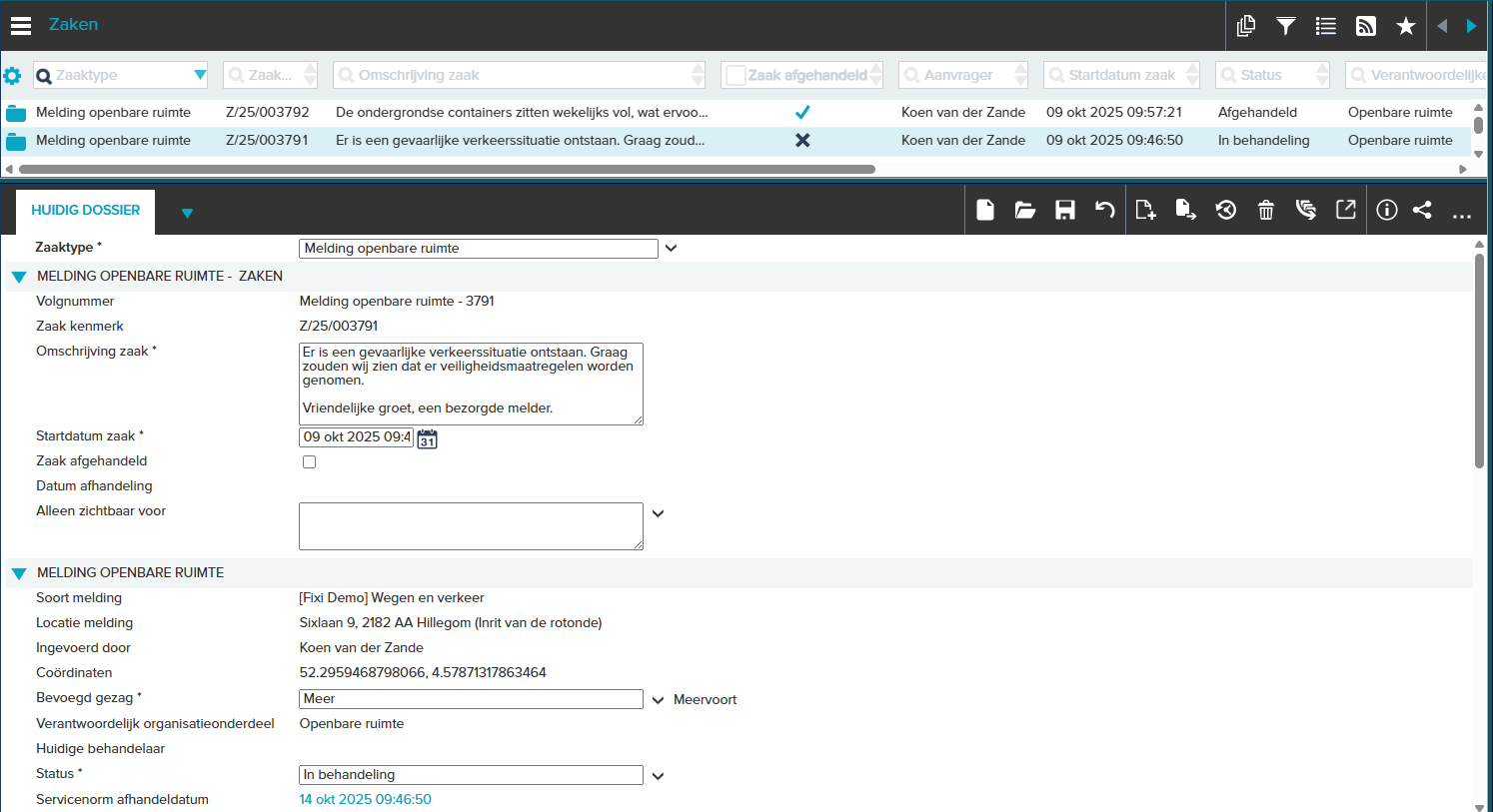Screen dimensions: 1493x812
Task: Expand the Status dropdown arrow
Action: pyautogui.click(x=658, y=776)
